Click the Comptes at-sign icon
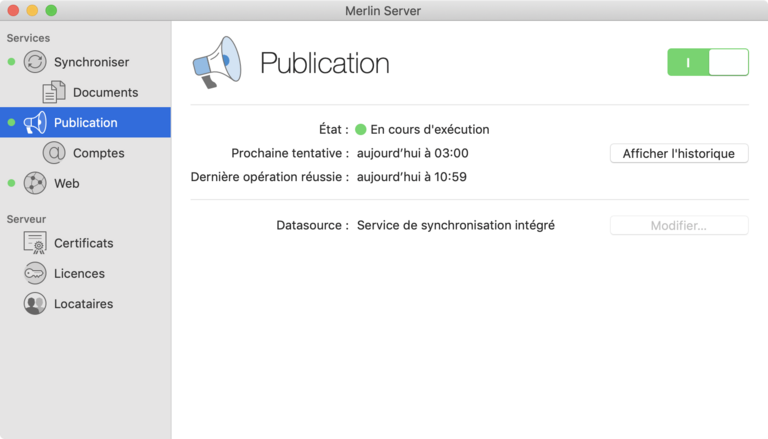 (54, 153)
